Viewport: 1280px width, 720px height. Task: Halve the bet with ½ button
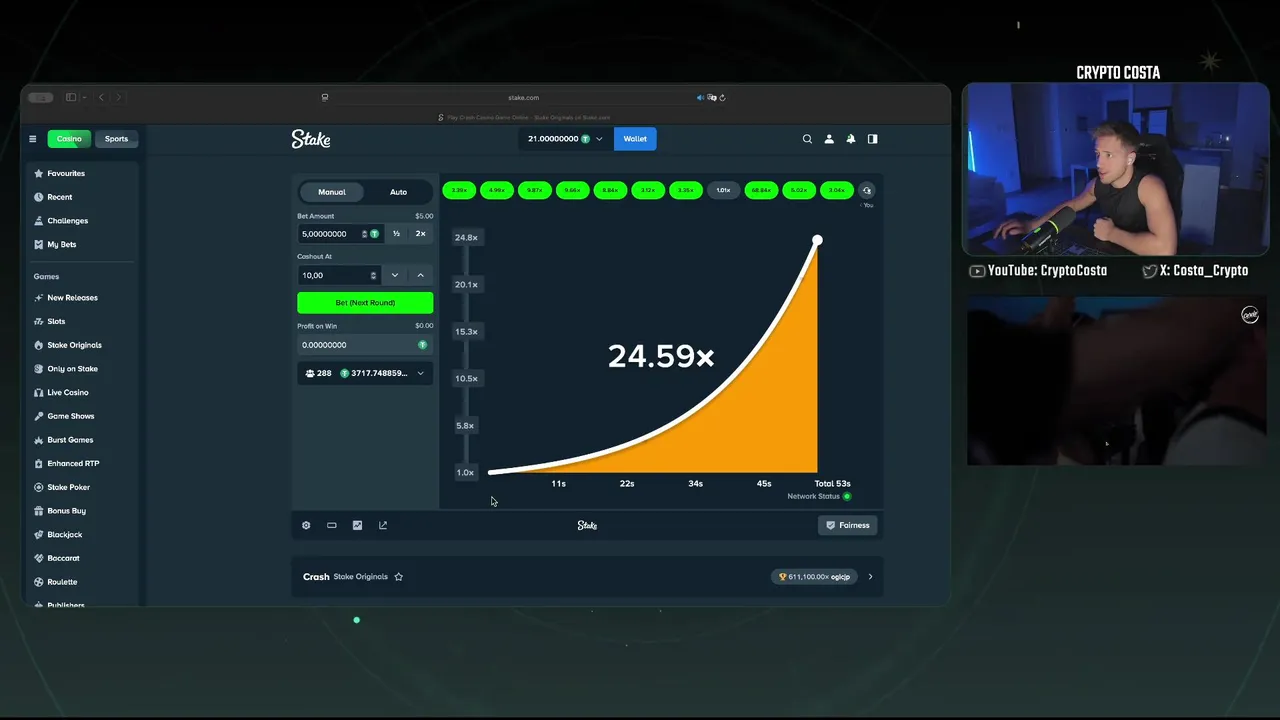[x=396, y=234]
